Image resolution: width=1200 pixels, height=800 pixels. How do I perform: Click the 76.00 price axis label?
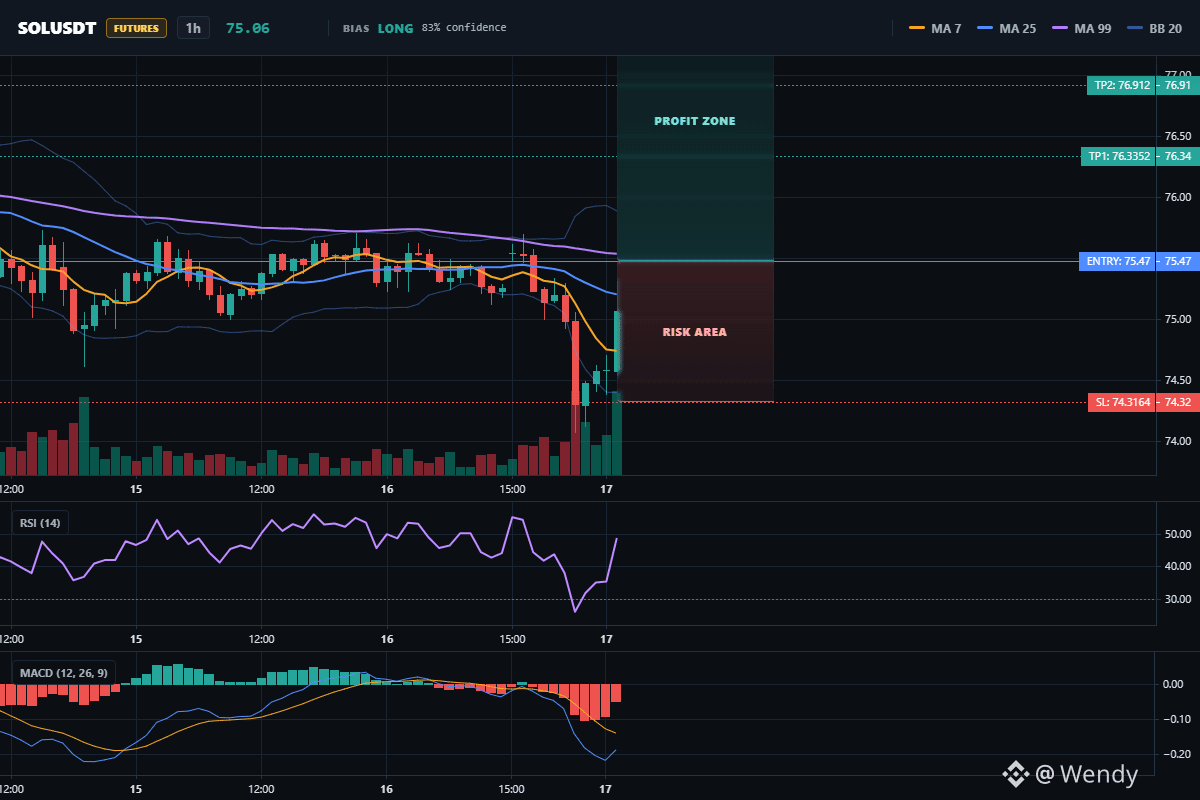pyautogui.click(x=1178, y=197)
